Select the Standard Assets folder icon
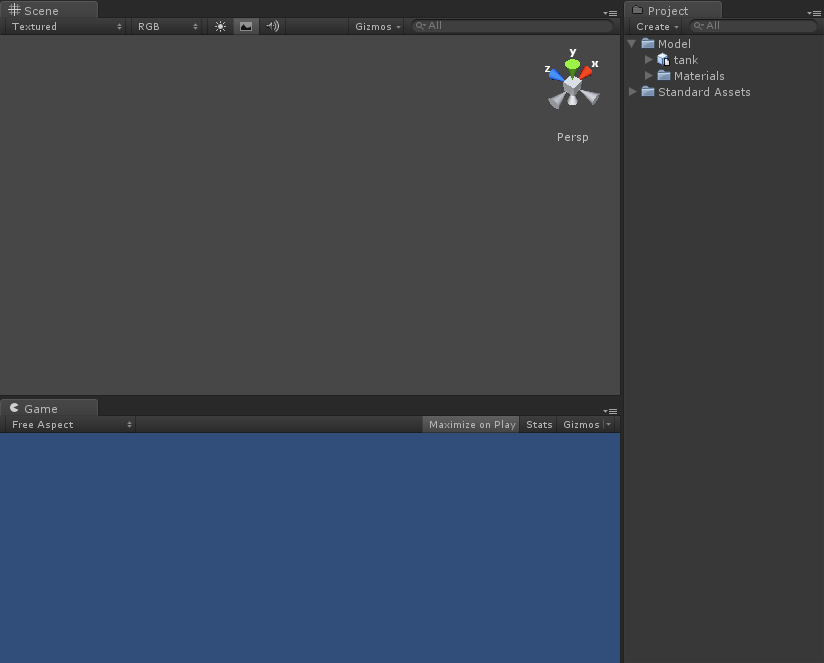Viewport: 824px width, 663px height. 647,92
